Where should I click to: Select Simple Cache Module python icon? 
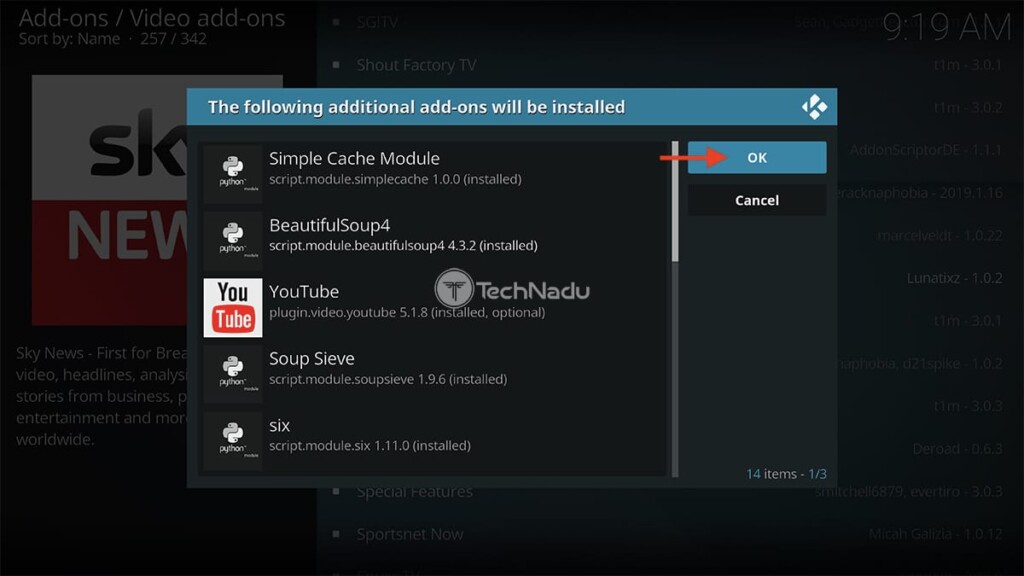[232, 174]
